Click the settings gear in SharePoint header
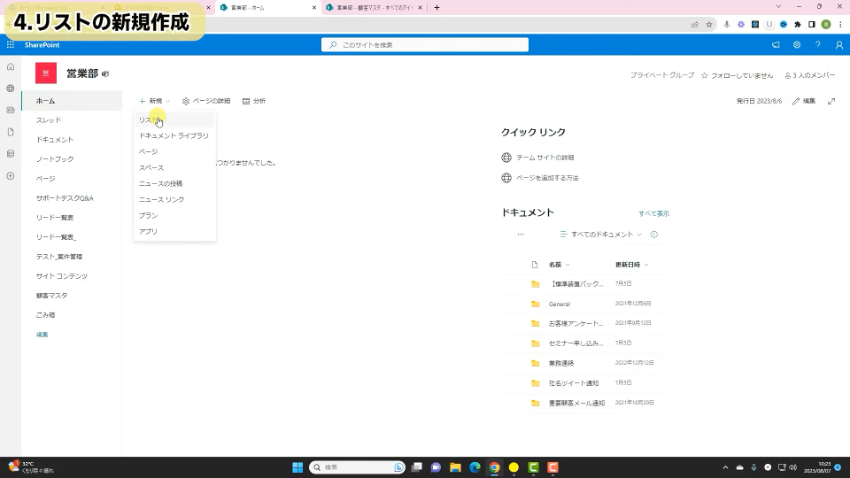 797,45
